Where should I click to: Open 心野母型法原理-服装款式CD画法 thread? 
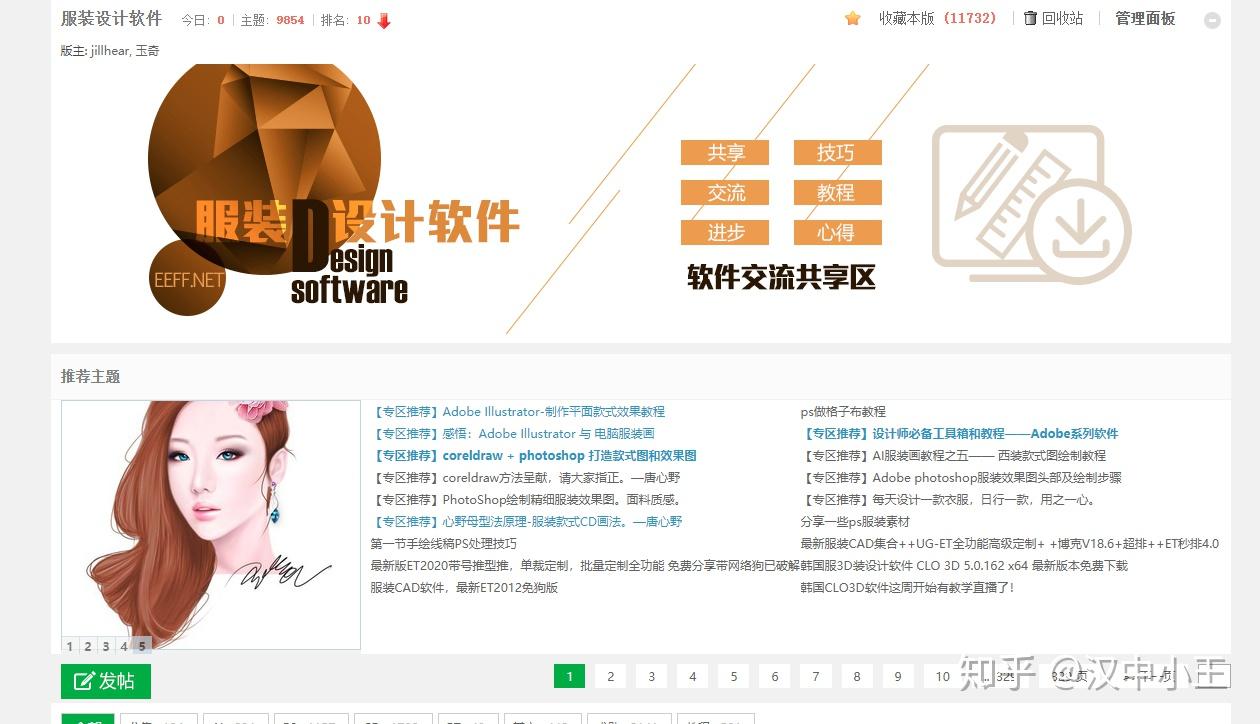pyautogui.click(x=562, y=521)
